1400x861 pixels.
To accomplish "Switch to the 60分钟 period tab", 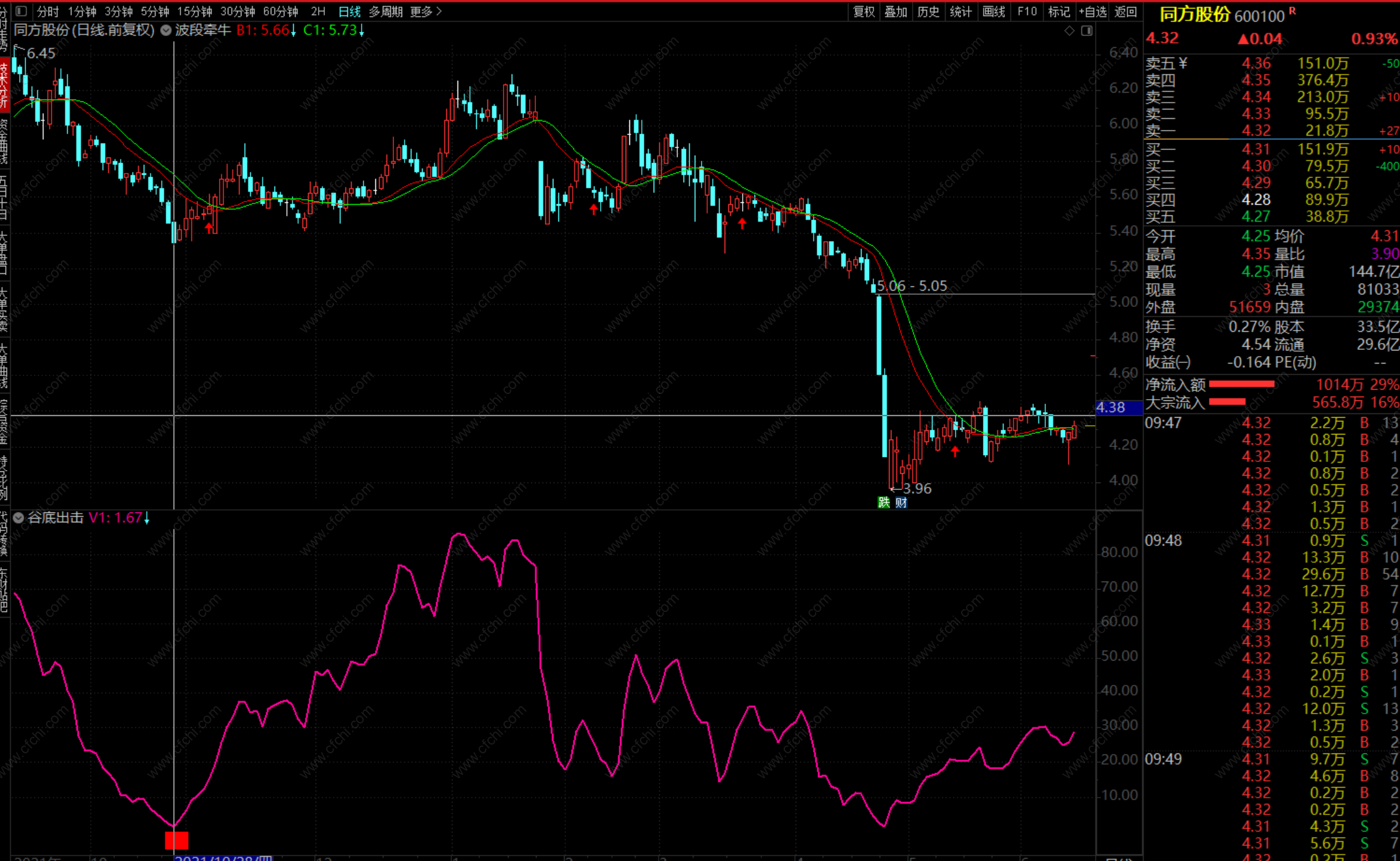I will click(280, 11).
